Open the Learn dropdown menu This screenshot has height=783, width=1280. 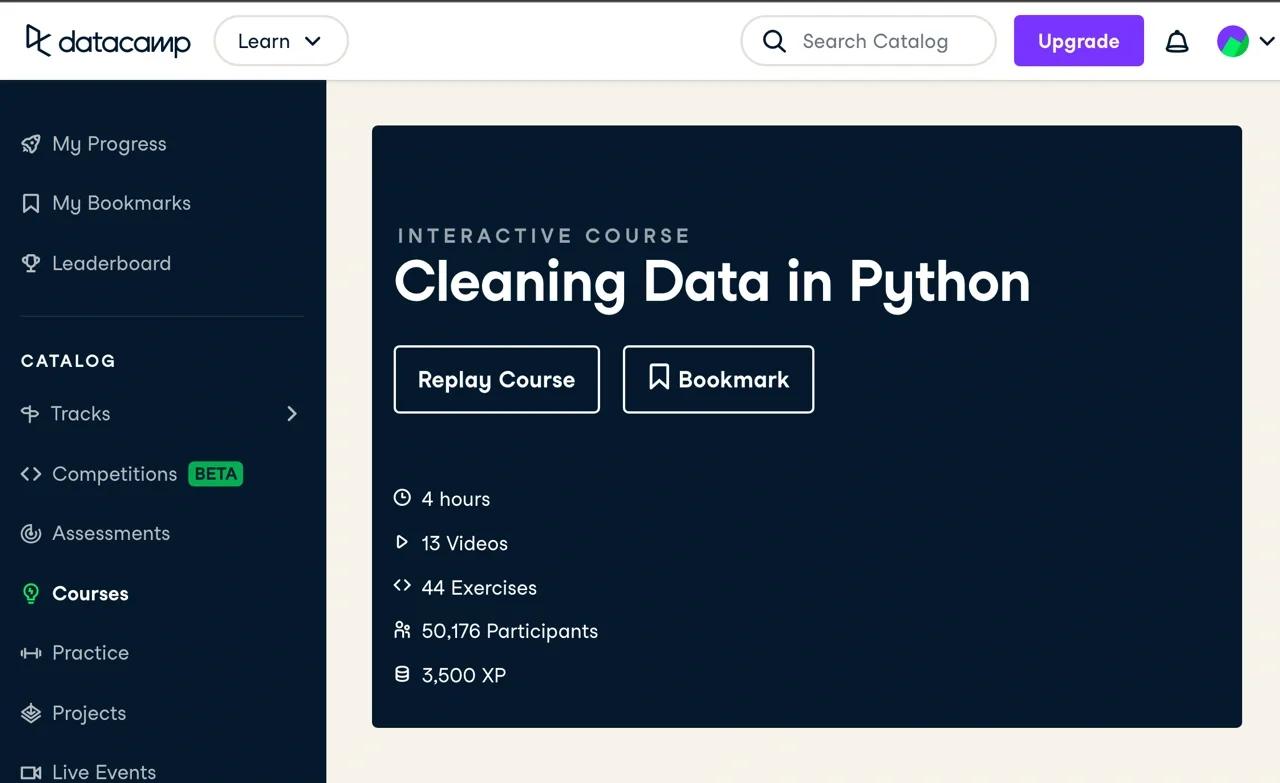tap(280, 41)
